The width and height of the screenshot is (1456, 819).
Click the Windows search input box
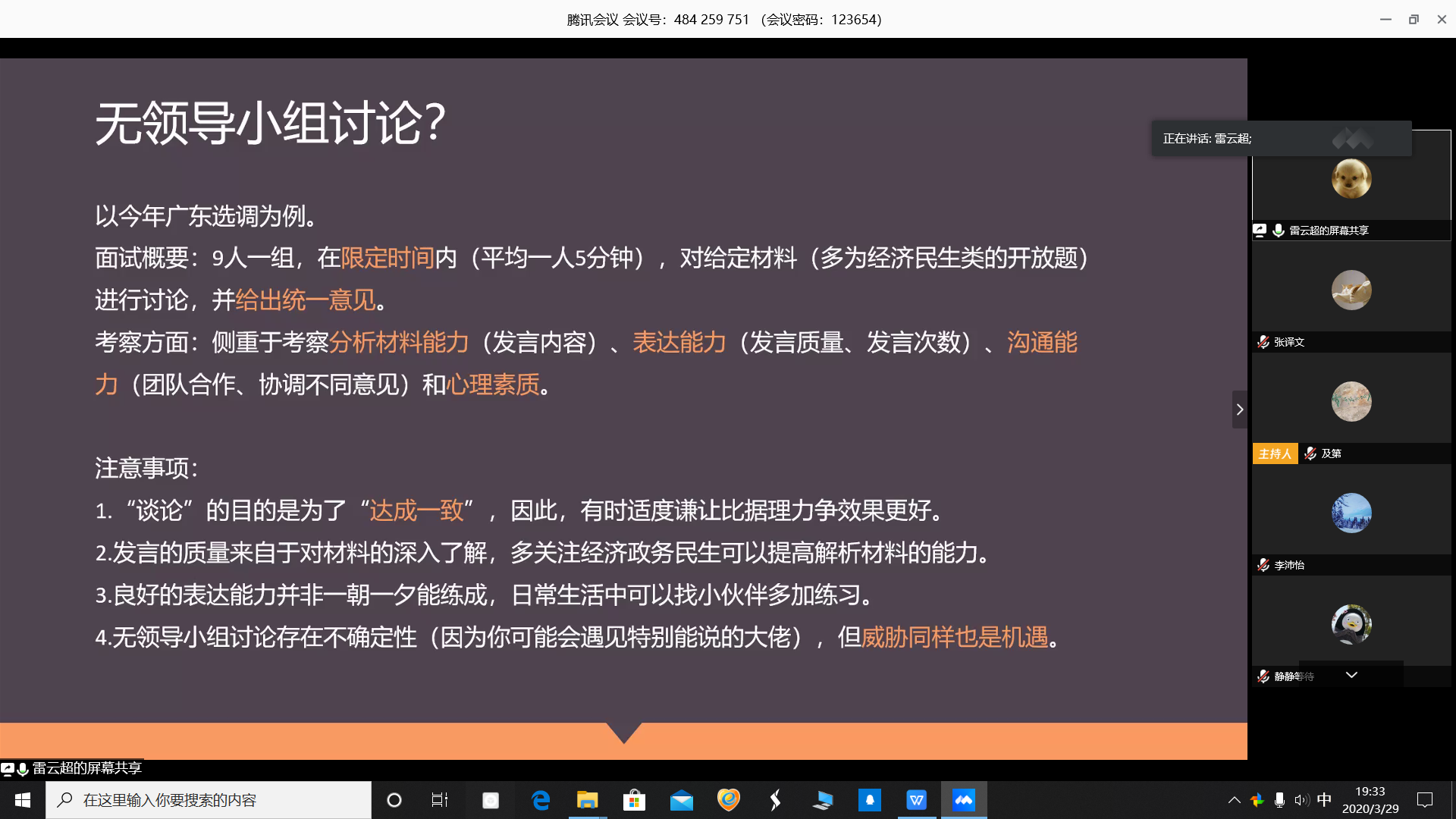tap(209, 800)
